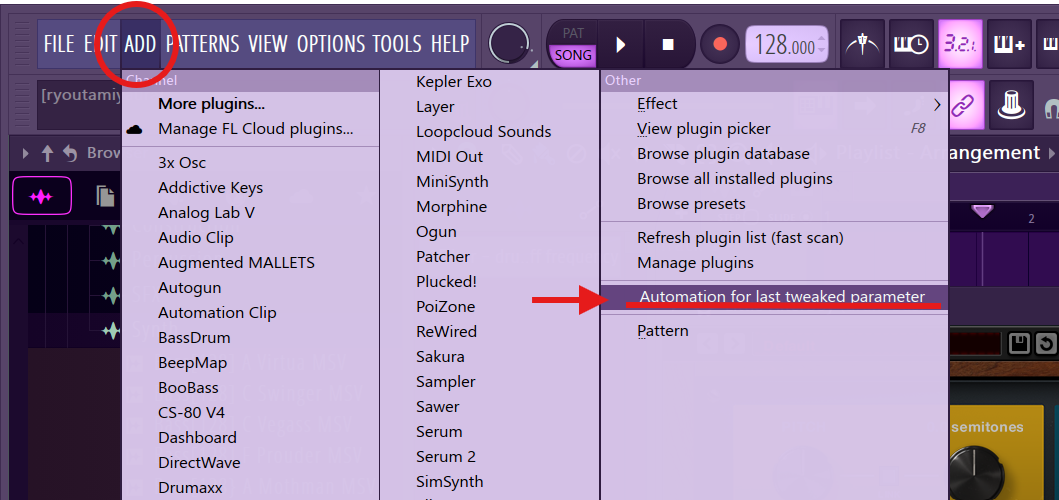Click the save preset floppy disk icon
Image resolution: width=1059 pixels, height=500 pixels.
click(1019, 344)
